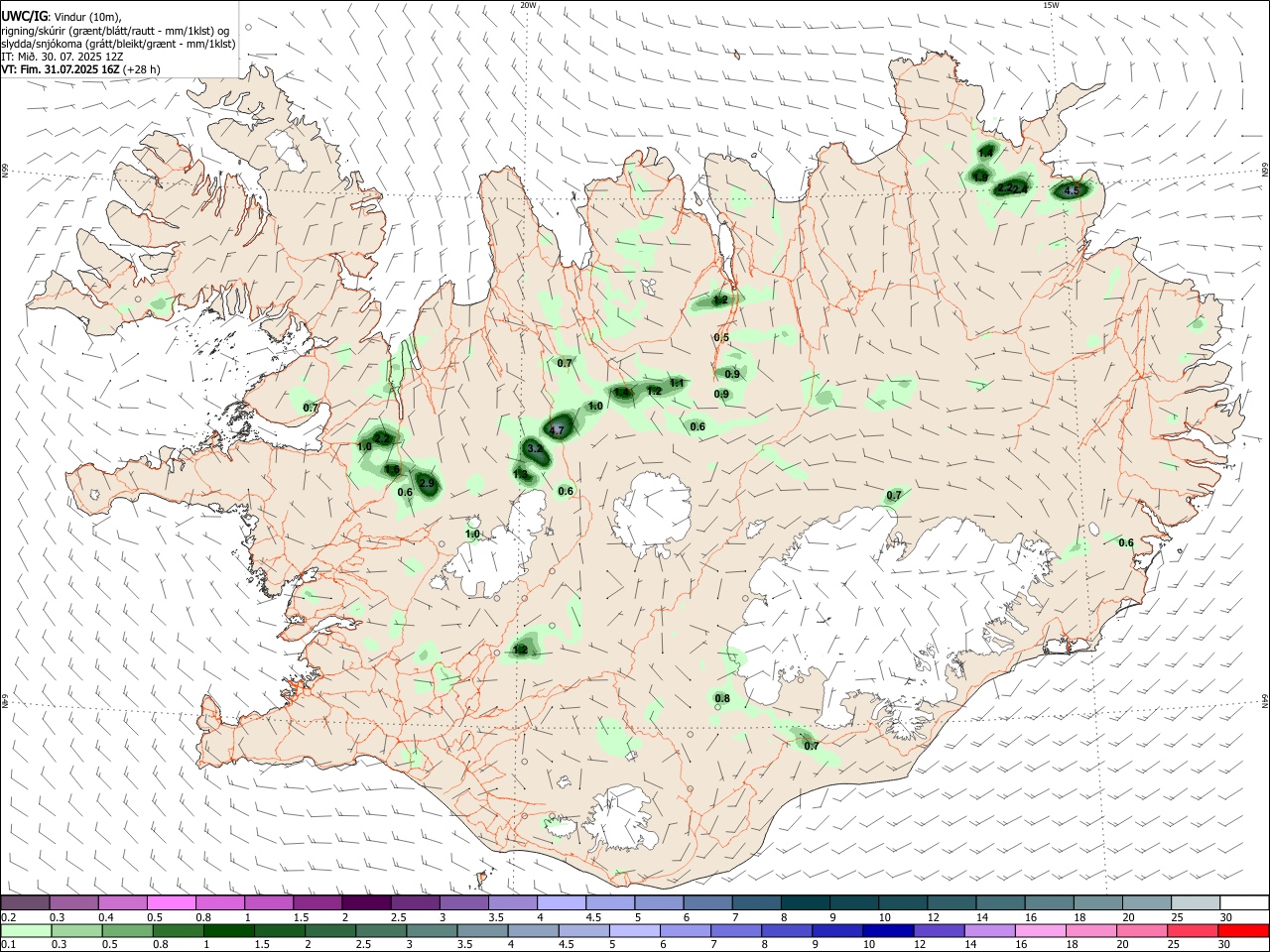Click the 4.7 precipitation value on the map
This screenshot has width=1270, height=952.
click(x=557, y=430)
